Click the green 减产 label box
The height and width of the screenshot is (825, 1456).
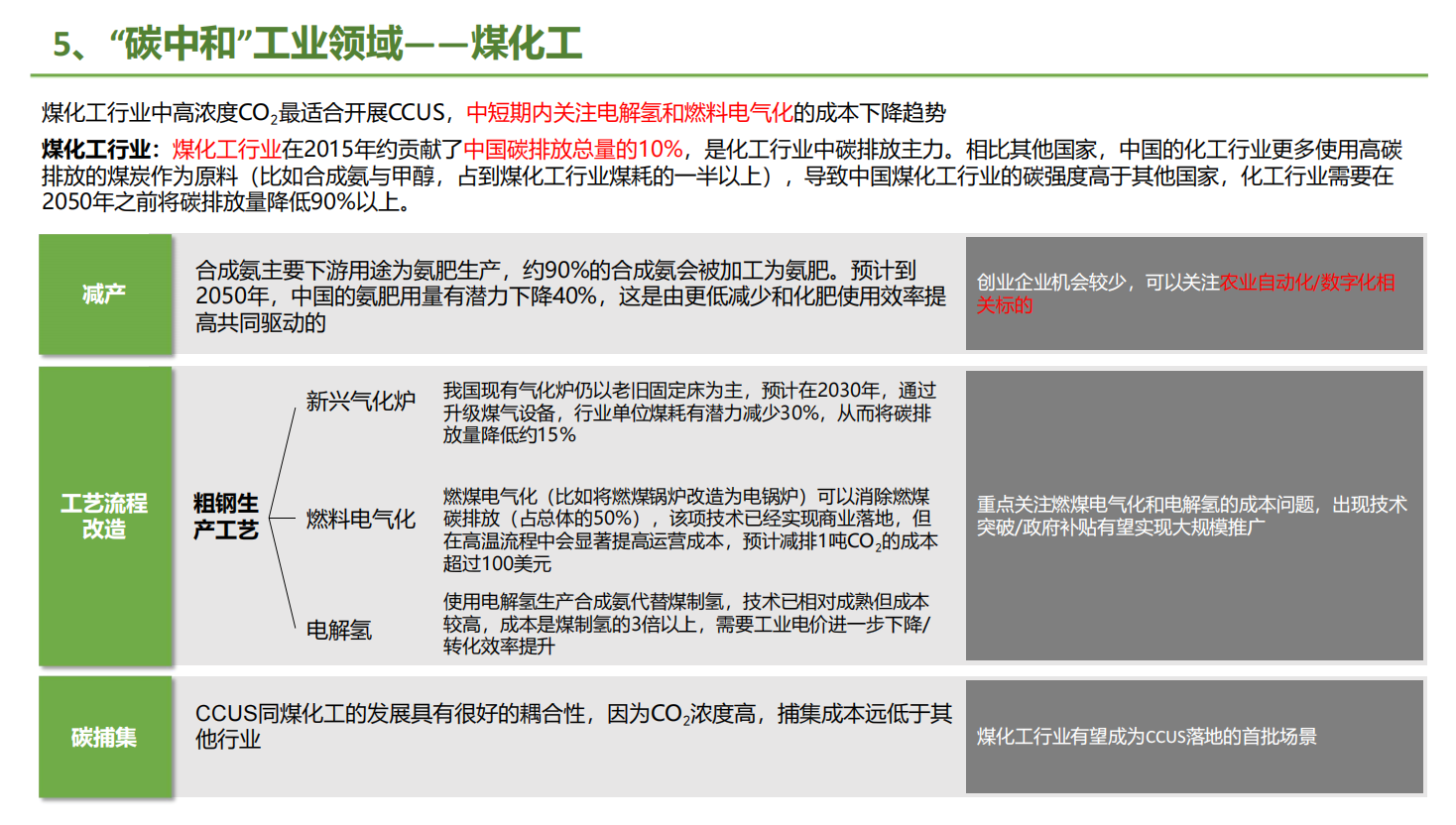point(105,294)
